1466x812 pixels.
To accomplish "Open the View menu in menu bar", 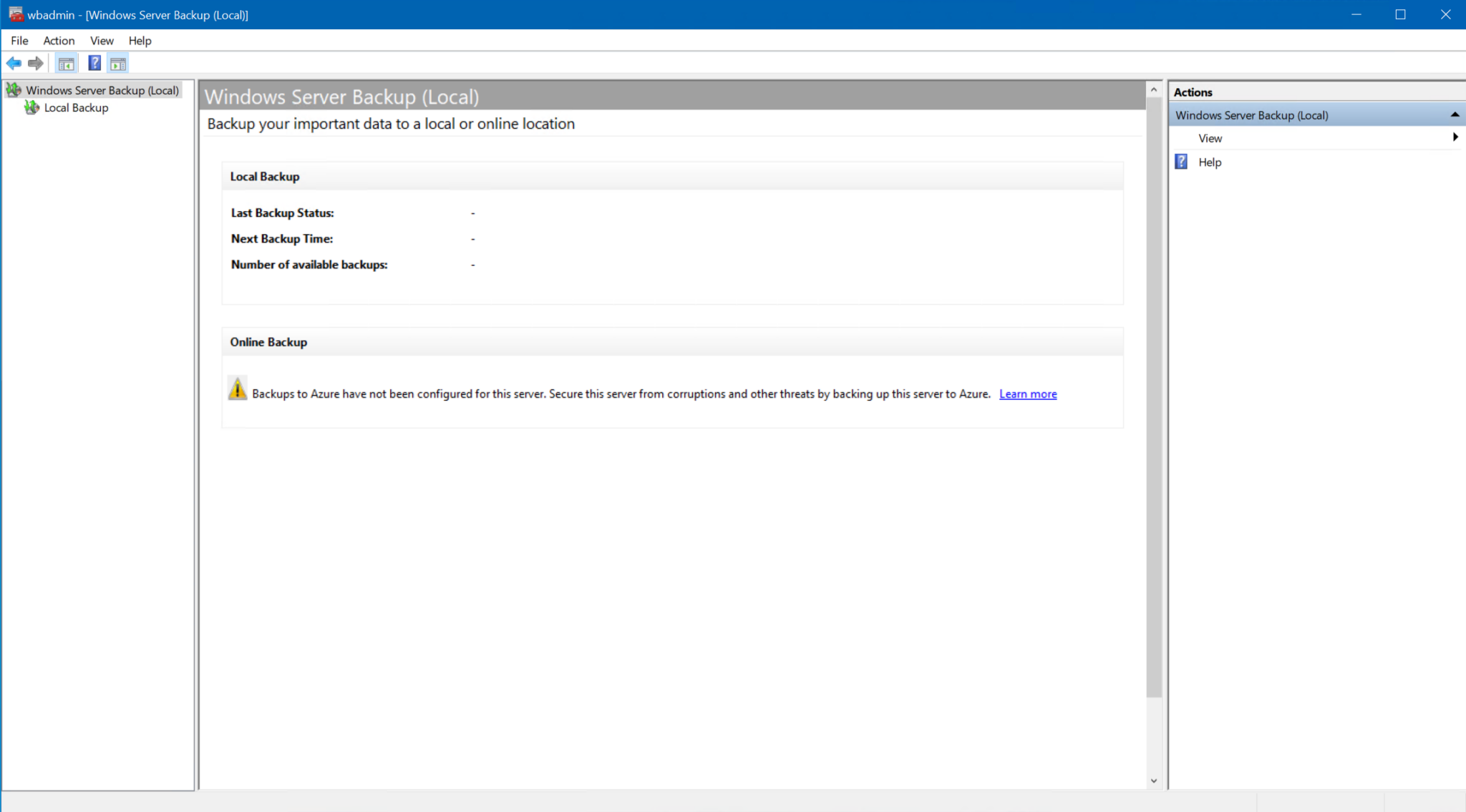I will tap(102, 41).
